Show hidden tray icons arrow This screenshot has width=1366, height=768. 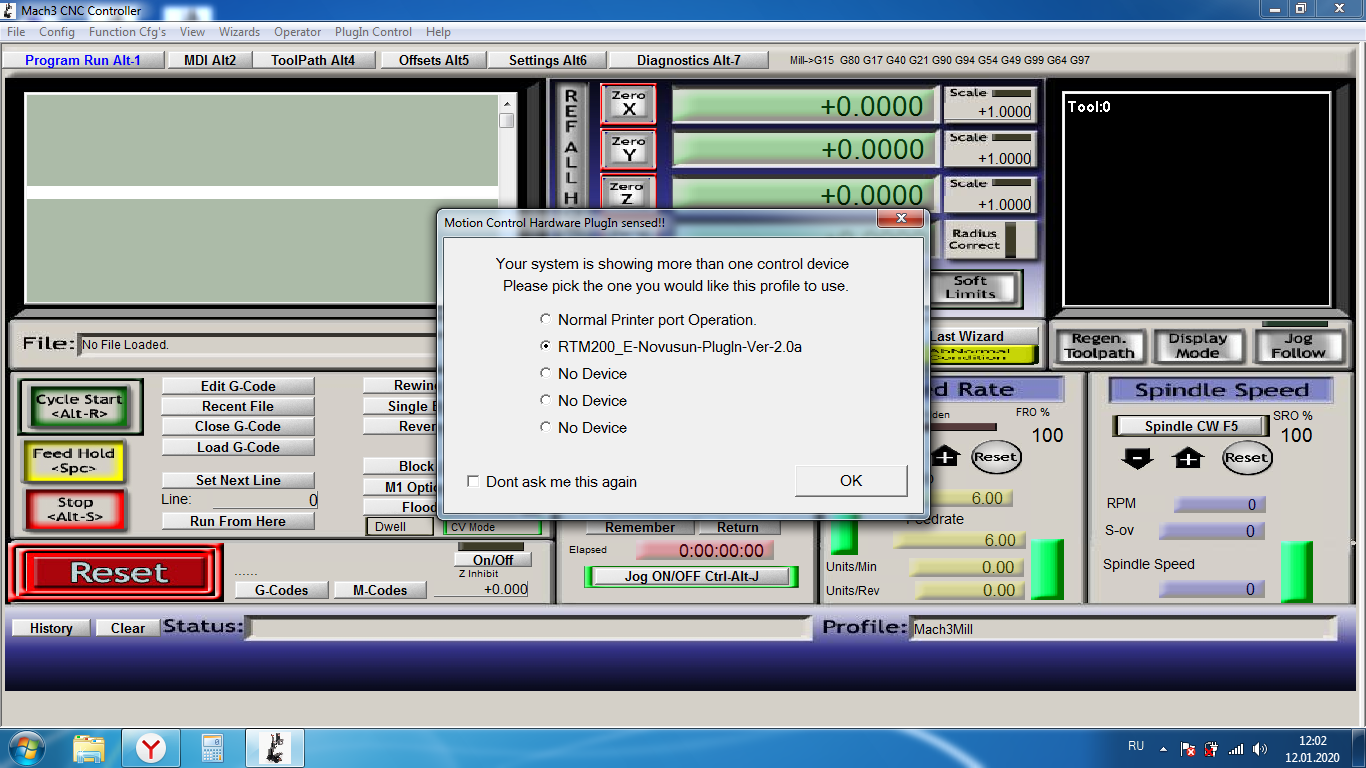1163,749
